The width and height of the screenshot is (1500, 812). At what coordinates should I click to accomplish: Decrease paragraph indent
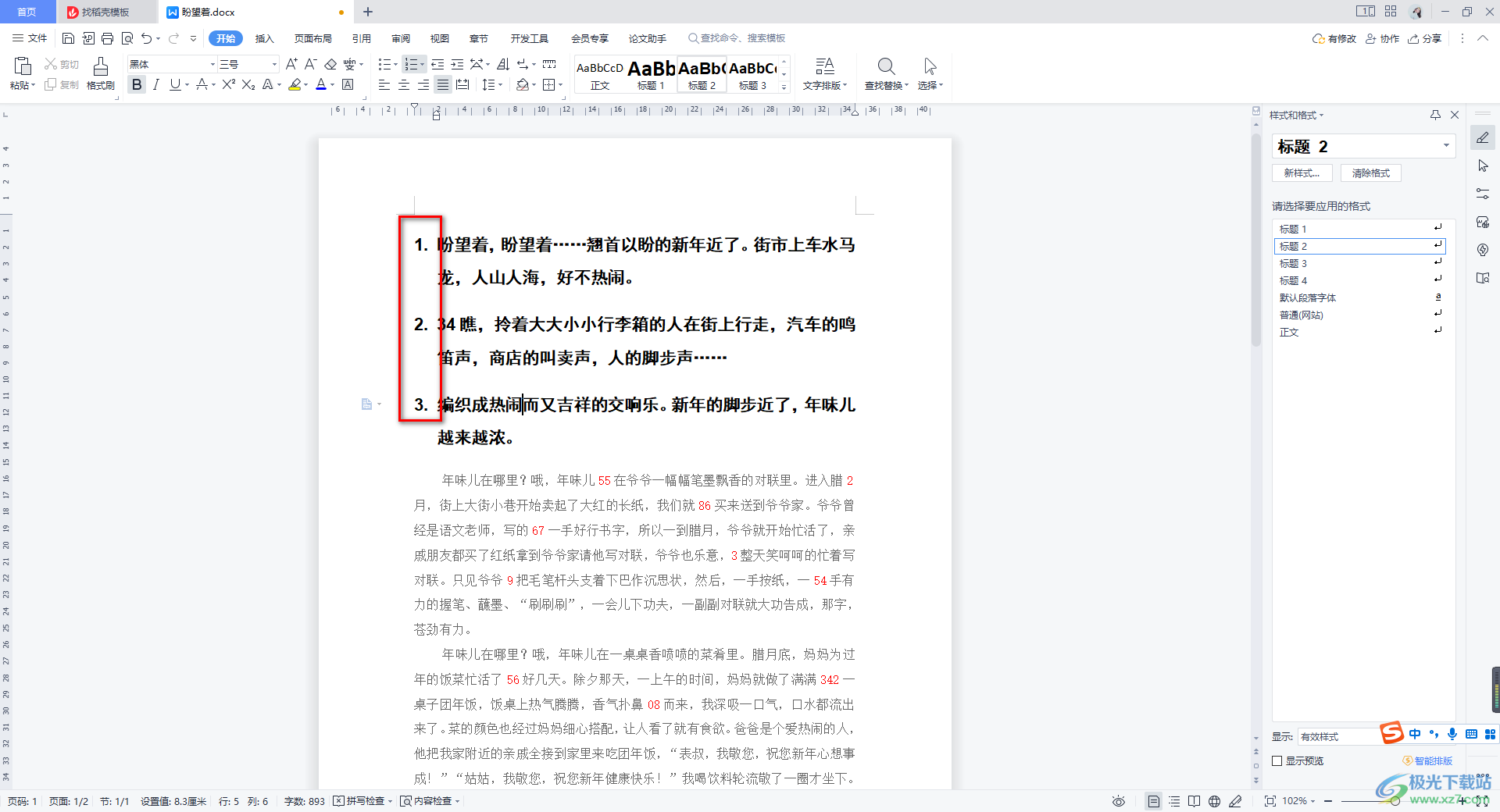coord(437,64)
